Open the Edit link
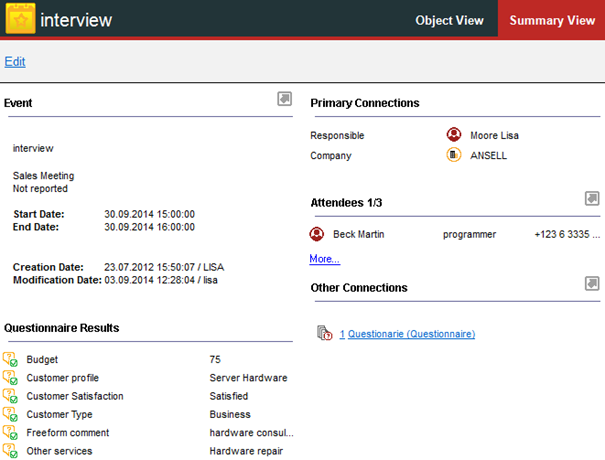This screenshot has width=605, height=460. click(x=15, y=62)
